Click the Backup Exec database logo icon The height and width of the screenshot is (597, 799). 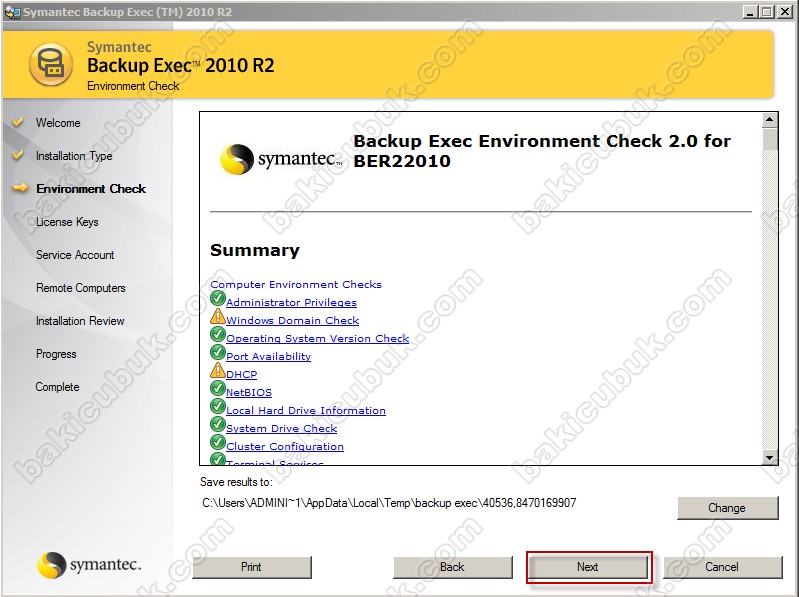[x=51, y=65]
